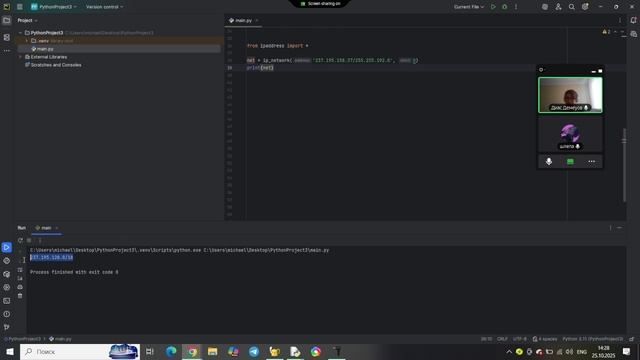Expand the .venv folder
This screenshot has height=360, width=640.
27,41
